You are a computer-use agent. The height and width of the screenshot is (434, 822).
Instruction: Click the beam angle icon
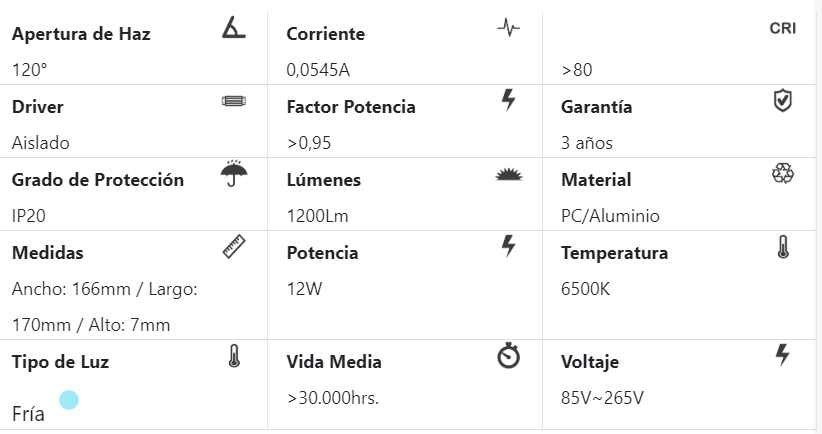[233, 28]
